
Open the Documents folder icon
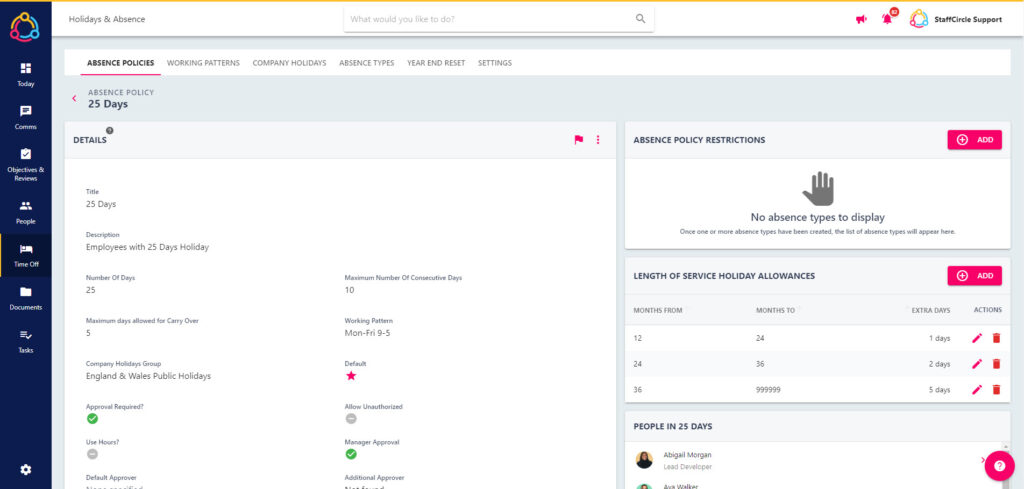(x=25, y=291)
